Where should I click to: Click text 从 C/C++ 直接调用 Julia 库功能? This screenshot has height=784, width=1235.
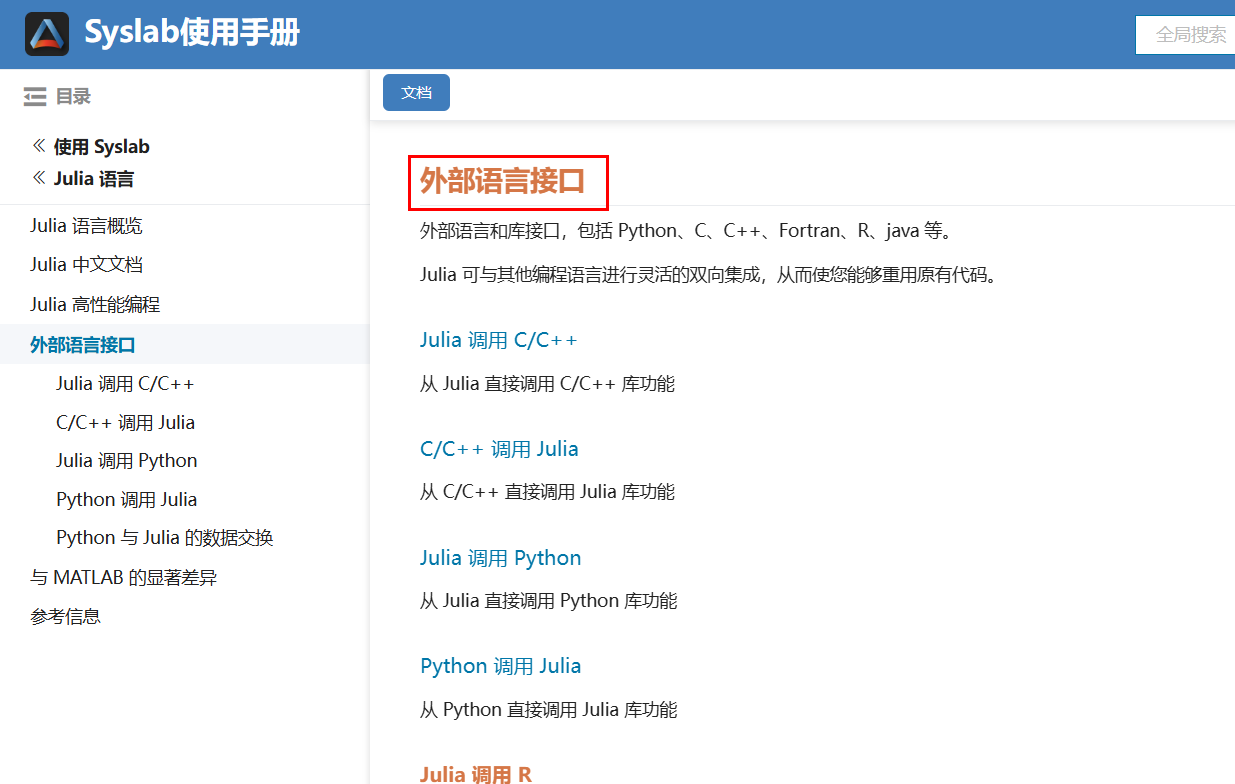tap(547, 491)
